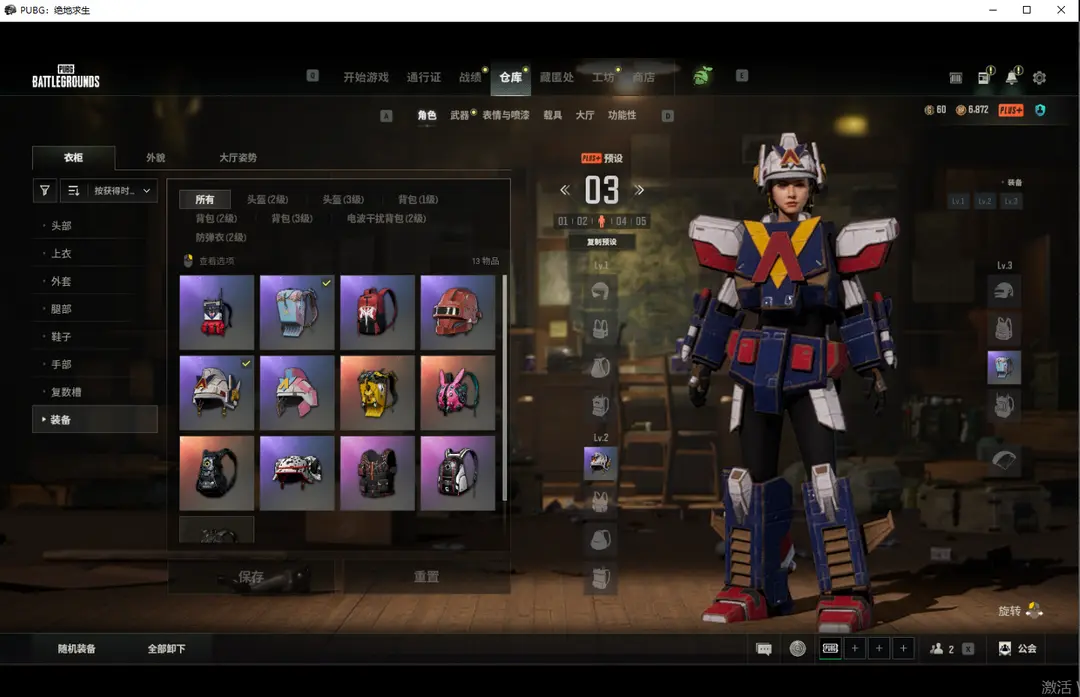Click Lv.1 helmet slot icon
The width and height of the screenshot is (1080, 697).
pos(601,291)
